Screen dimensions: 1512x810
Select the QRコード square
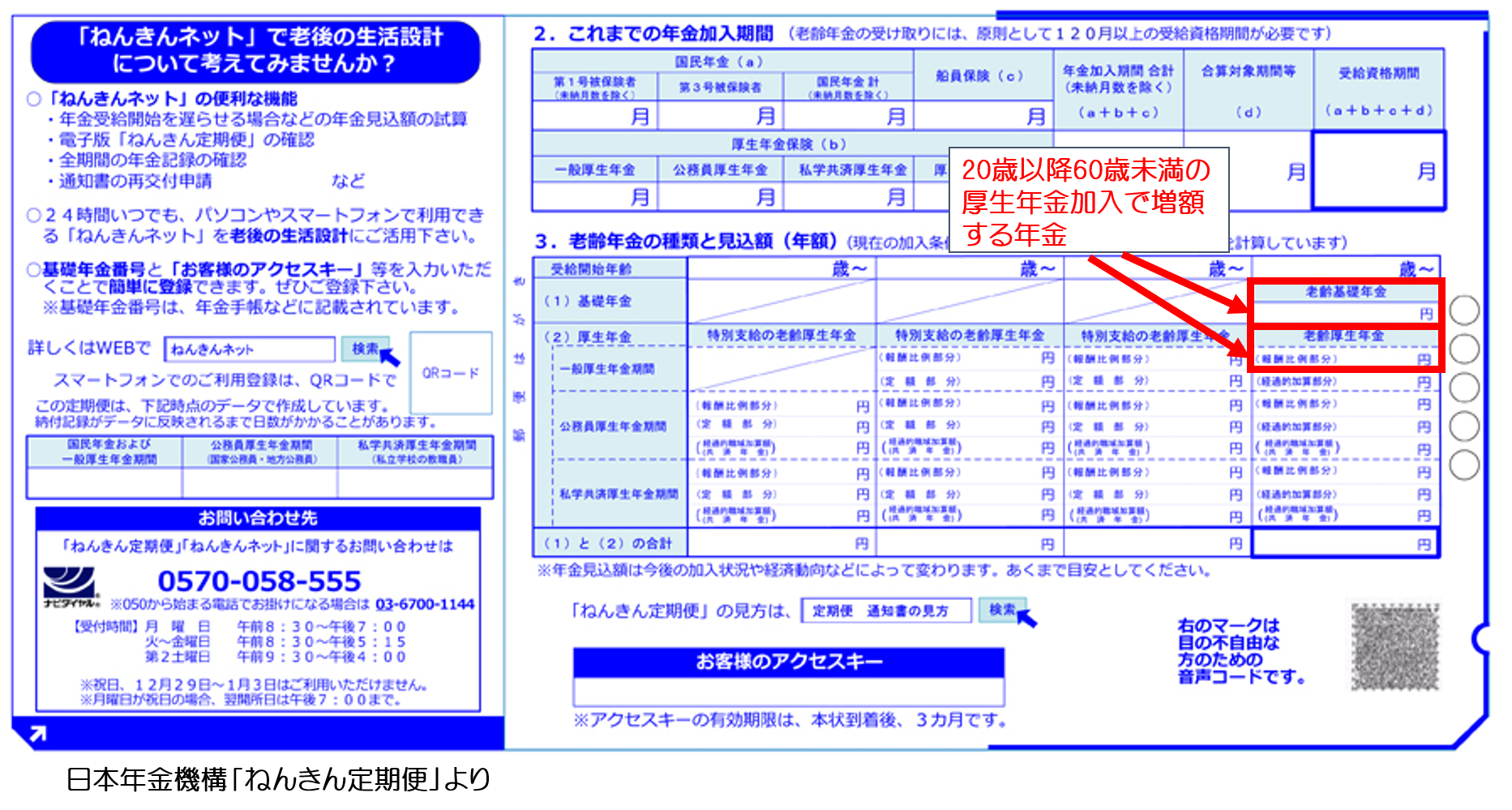pos(450,372)
